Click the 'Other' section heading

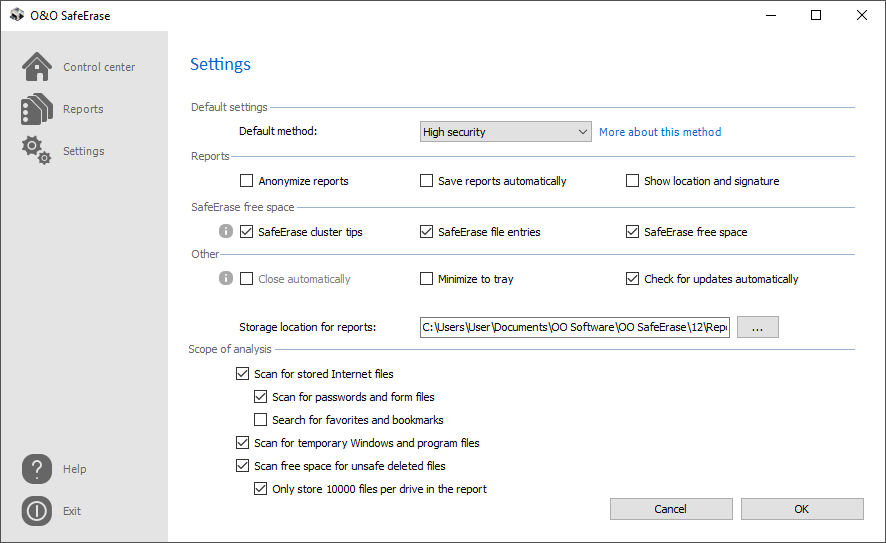tap(205, 254)
